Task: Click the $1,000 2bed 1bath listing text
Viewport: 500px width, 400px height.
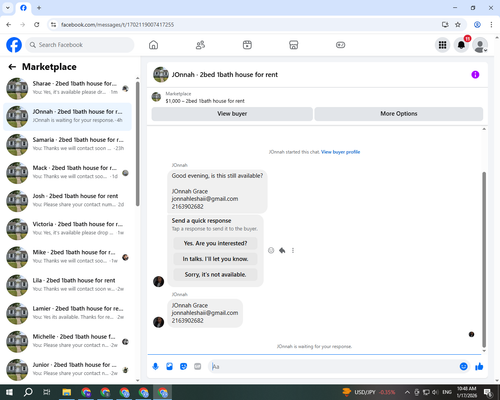Action: pyautogui.click(x=205, y=101)
